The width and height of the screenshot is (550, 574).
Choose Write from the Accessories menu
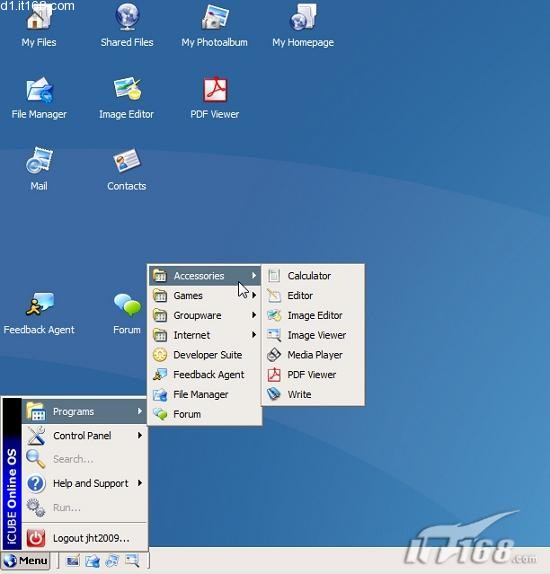[313, 394]
